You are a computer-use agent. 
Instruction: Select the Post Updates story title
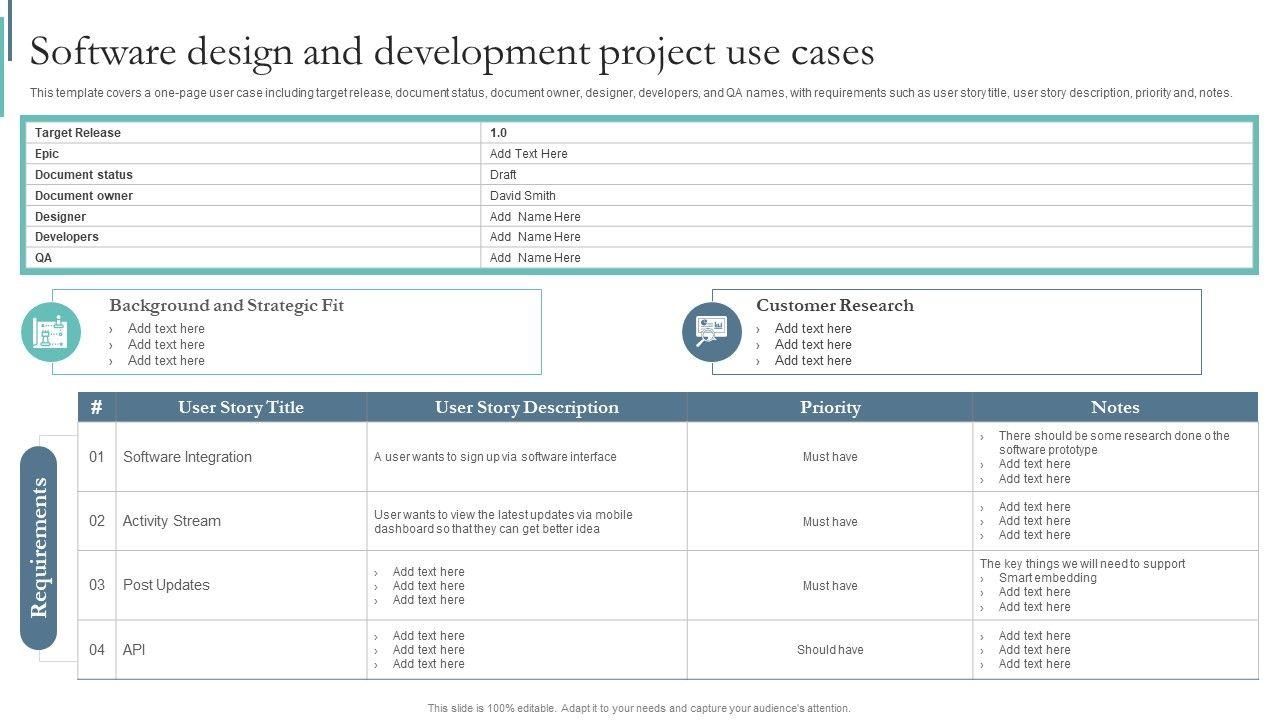(x=166, y=585)
